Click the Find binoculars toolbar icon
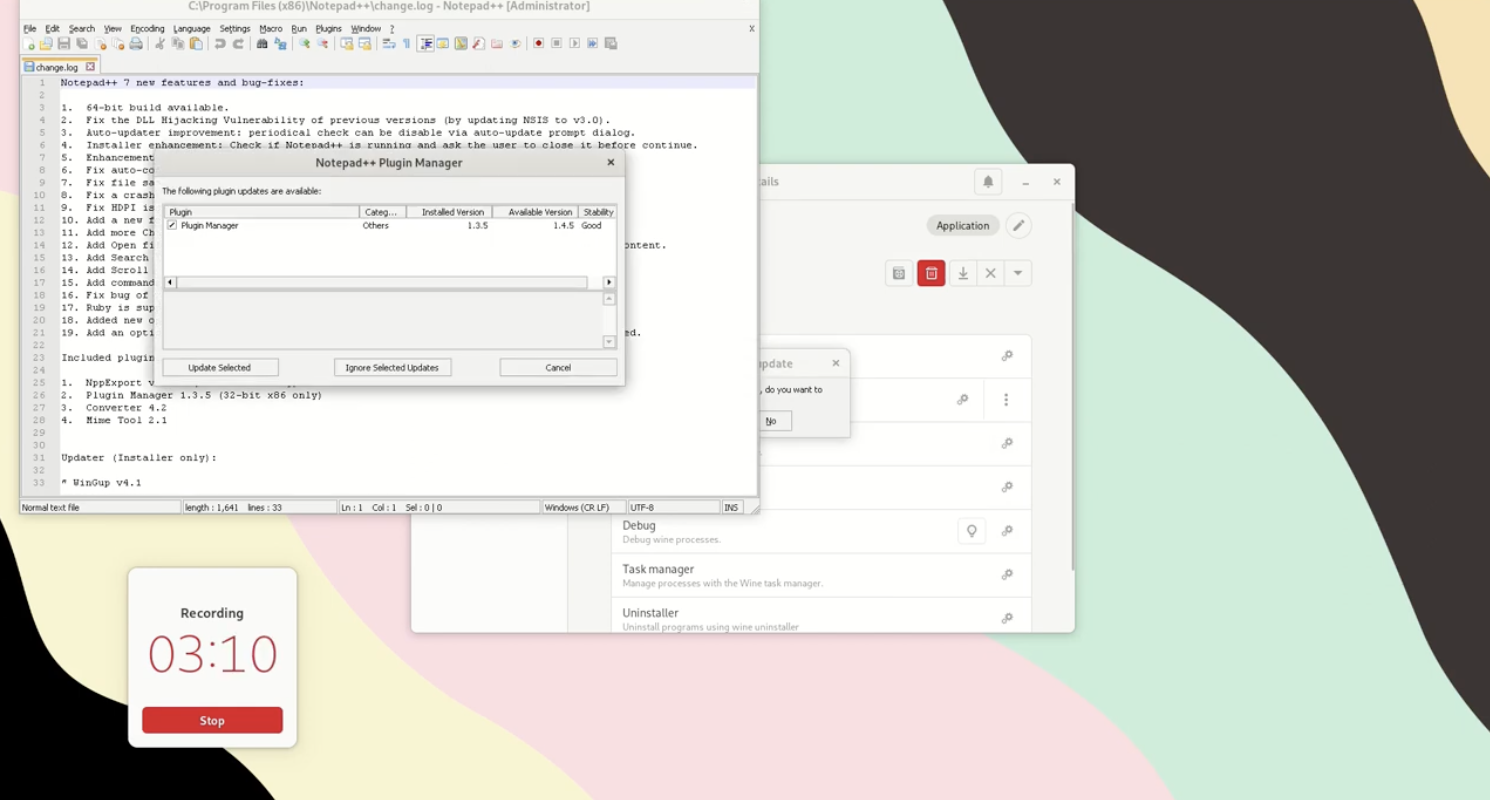 [x=262, y=44]
